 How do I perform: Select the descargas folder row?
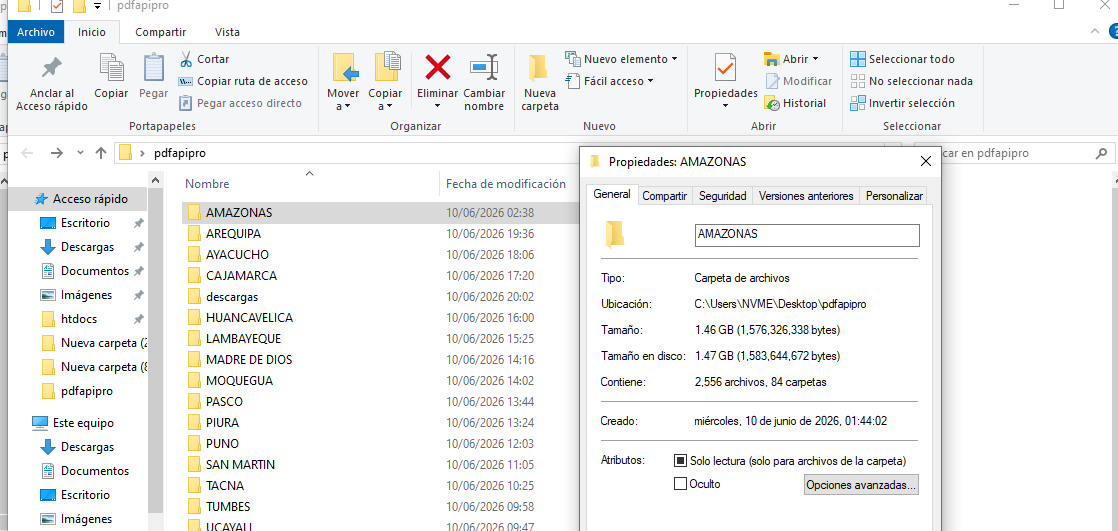coord(381,297)
